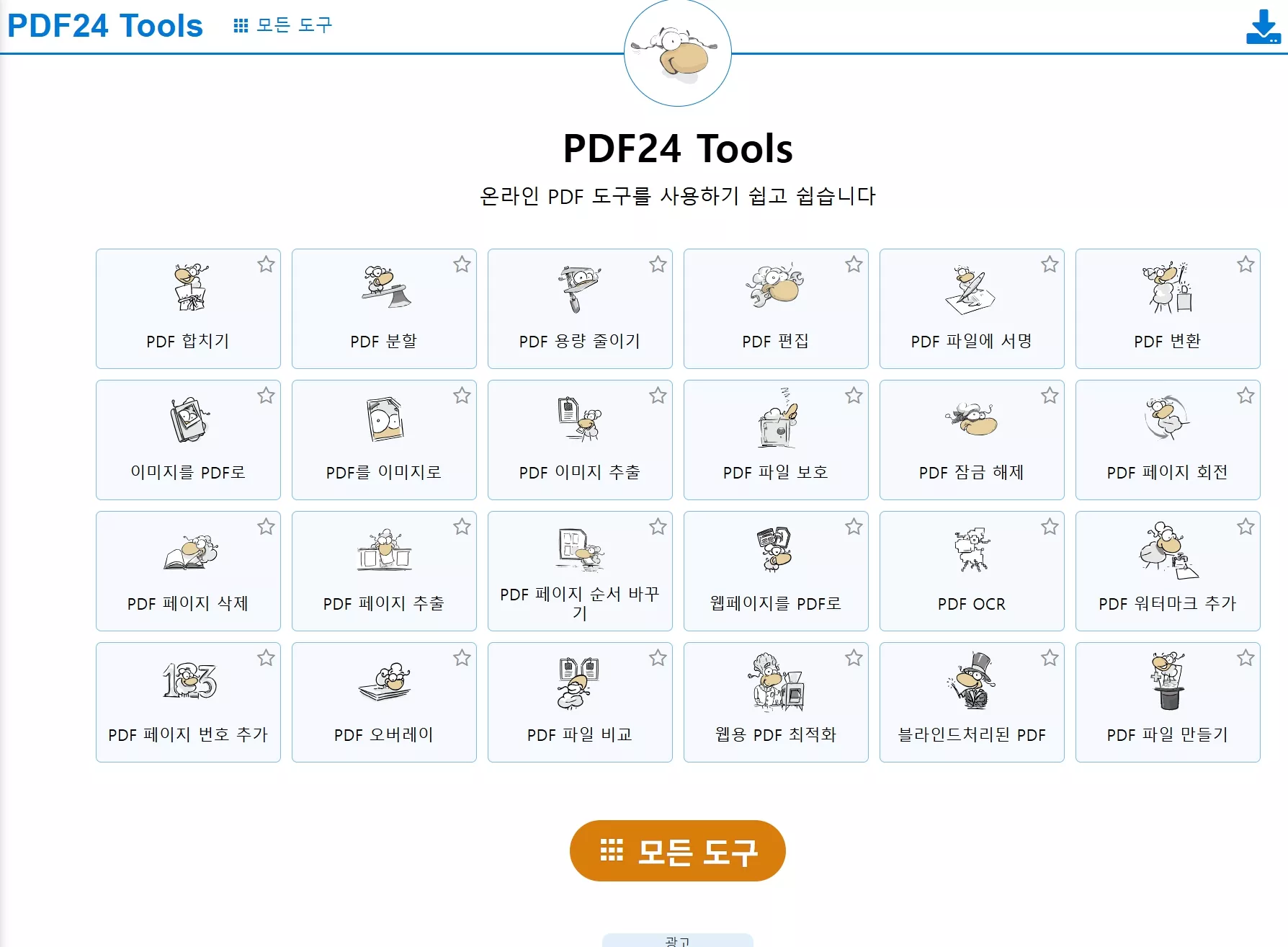The height and width of the screenshot is (947, 1288).
Task: Select the PDF 분할 tool
Action: 383,309
